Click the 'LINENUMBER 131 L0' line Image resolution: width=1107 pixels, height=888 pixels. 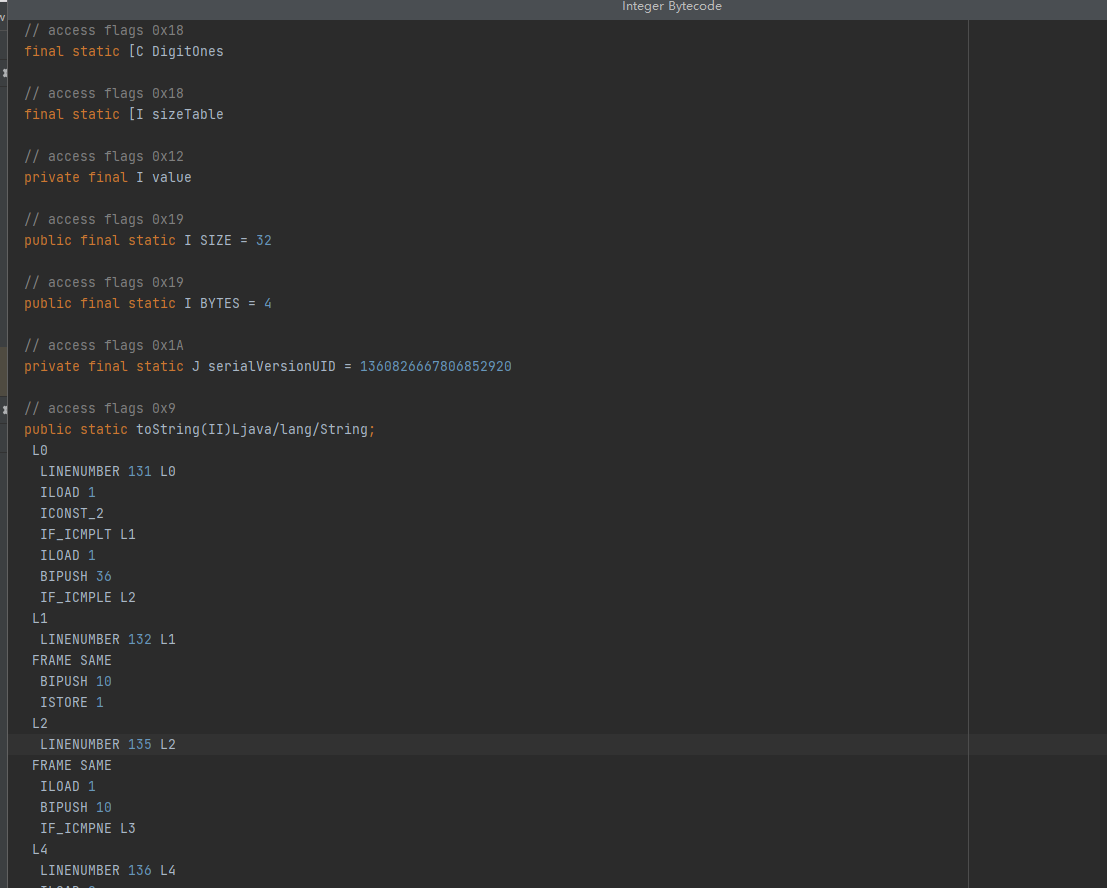(108, 472)
